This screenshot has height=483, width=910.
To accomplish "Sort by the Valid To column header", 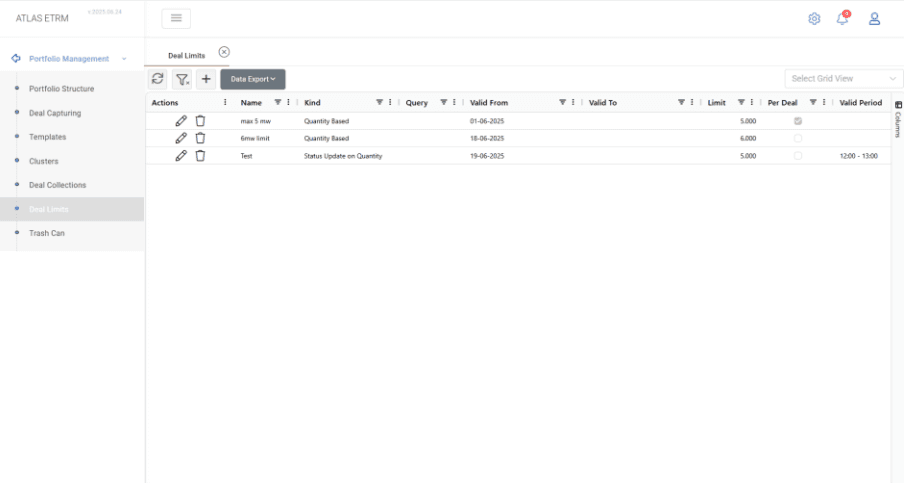I will click(x=602, y=103).
